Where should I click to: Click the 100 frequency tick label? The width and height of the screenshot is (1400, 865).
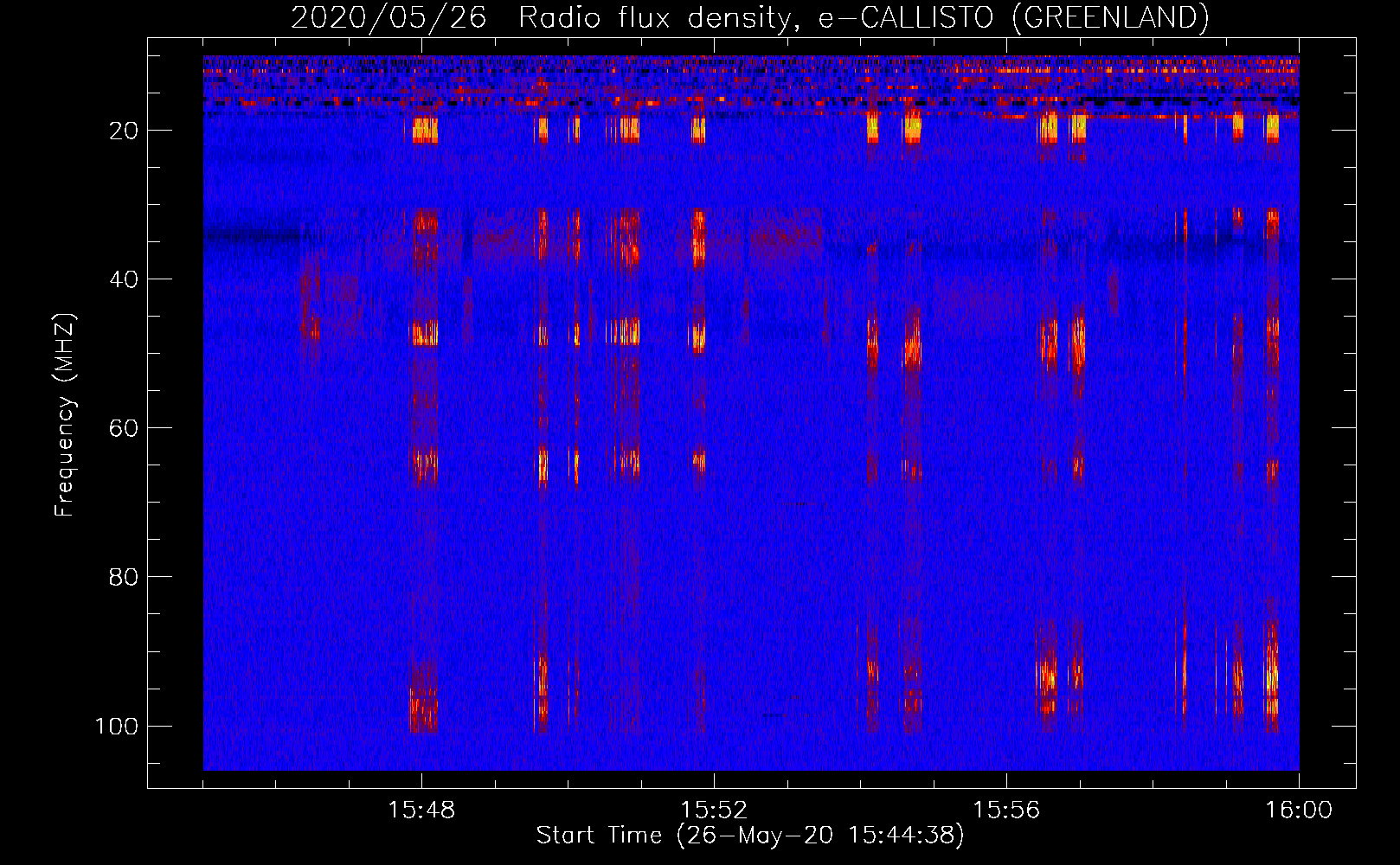117,726
